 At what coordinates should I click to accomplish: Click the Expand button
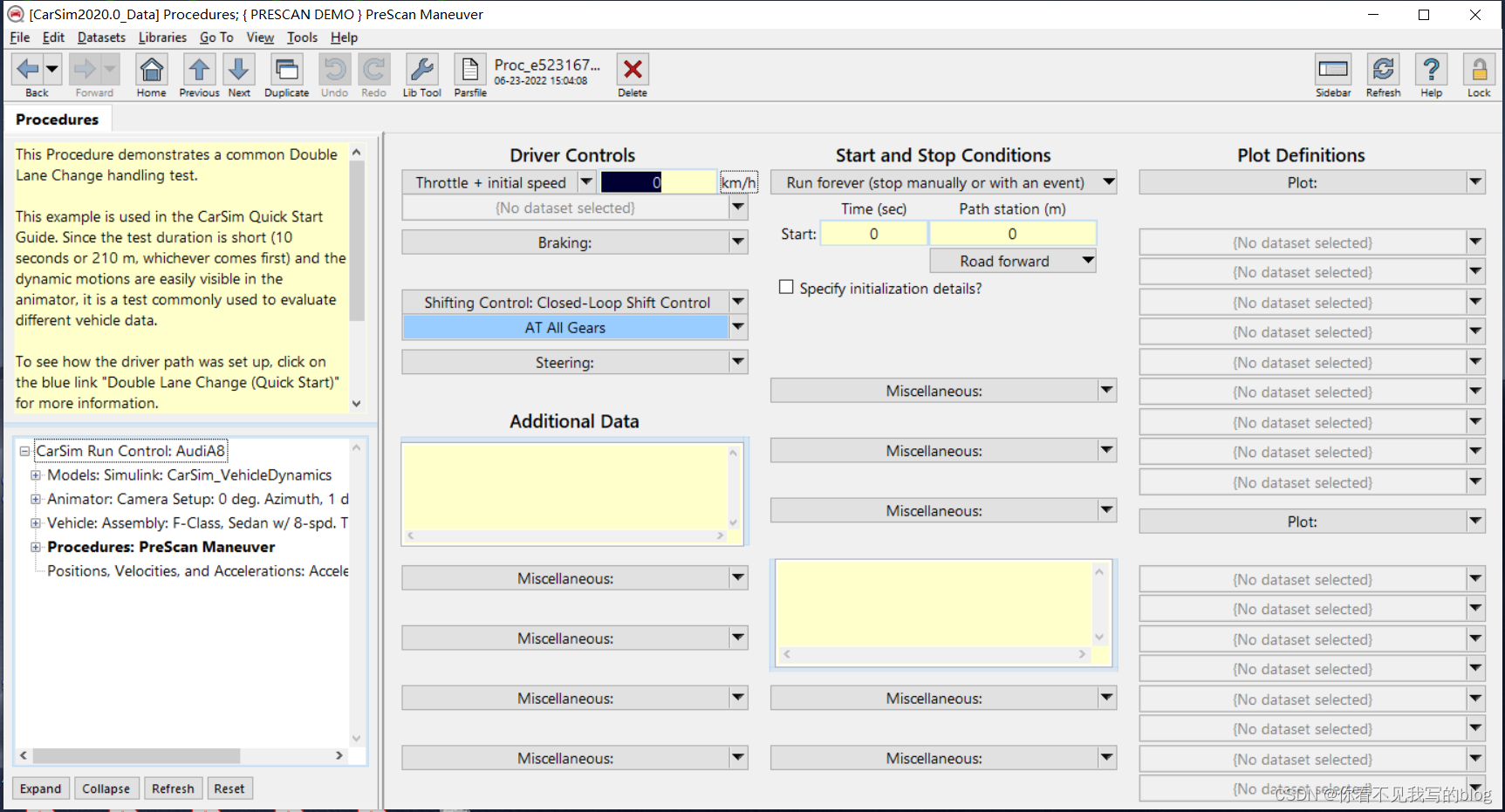click(x=41, y=788)
